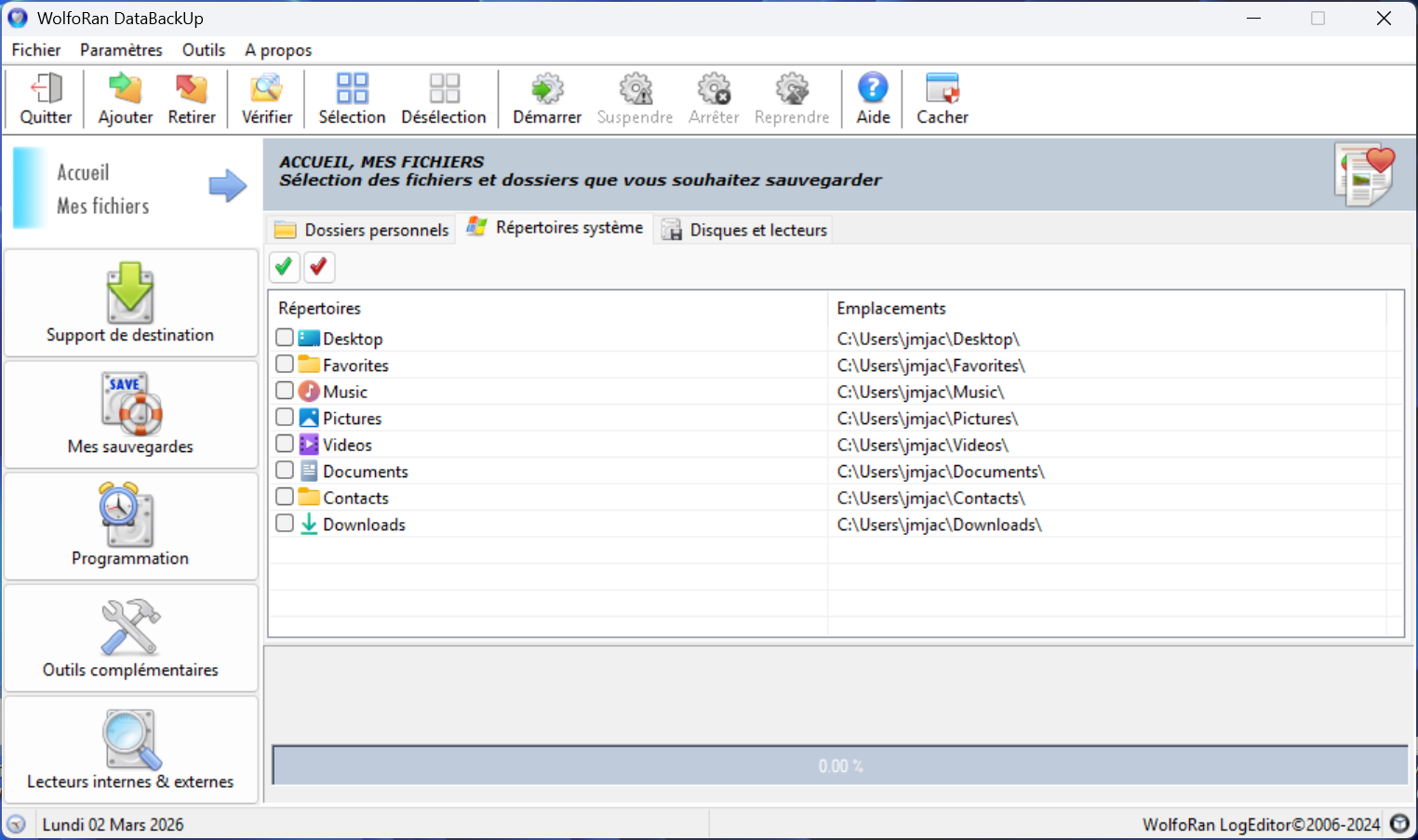Open the Fichier menu
Viewport: 1418px width, 840px height.
tap(36, 50)
